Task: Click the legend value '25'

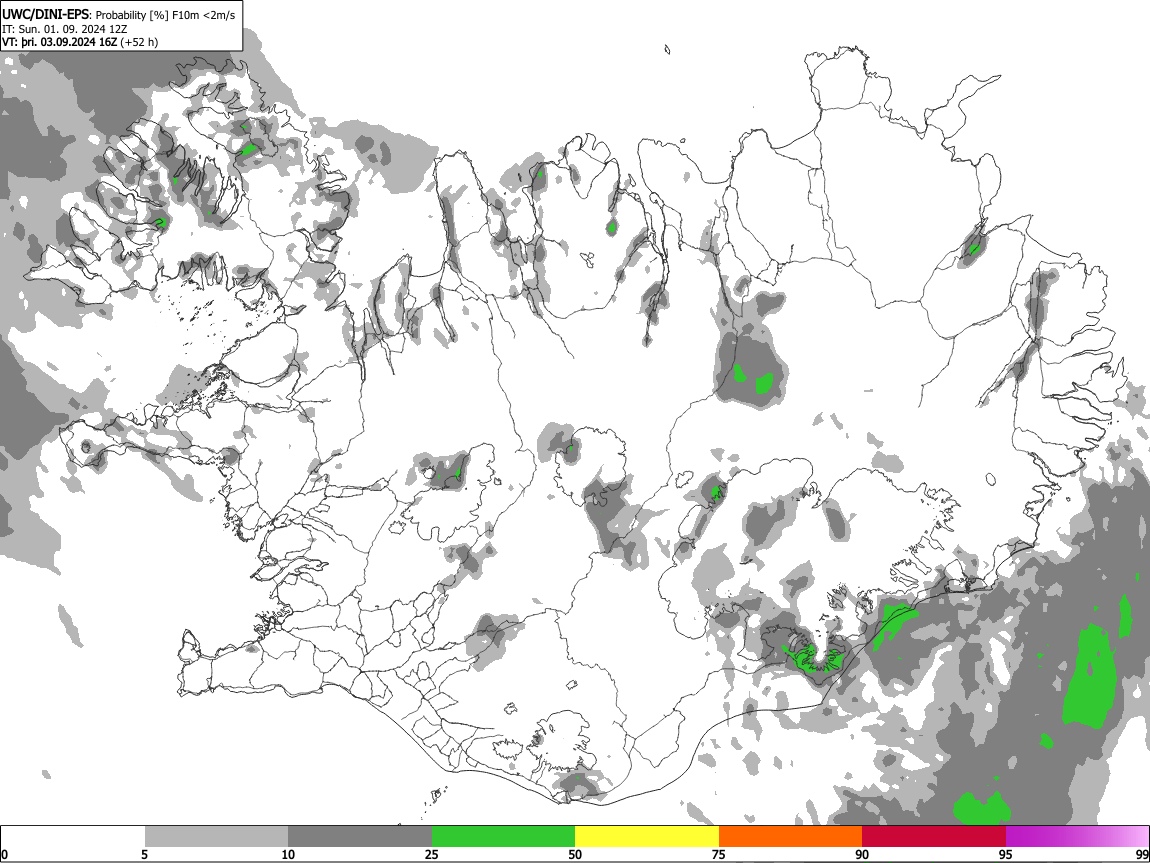Action: pyautogui.click(x=432, y=854)
